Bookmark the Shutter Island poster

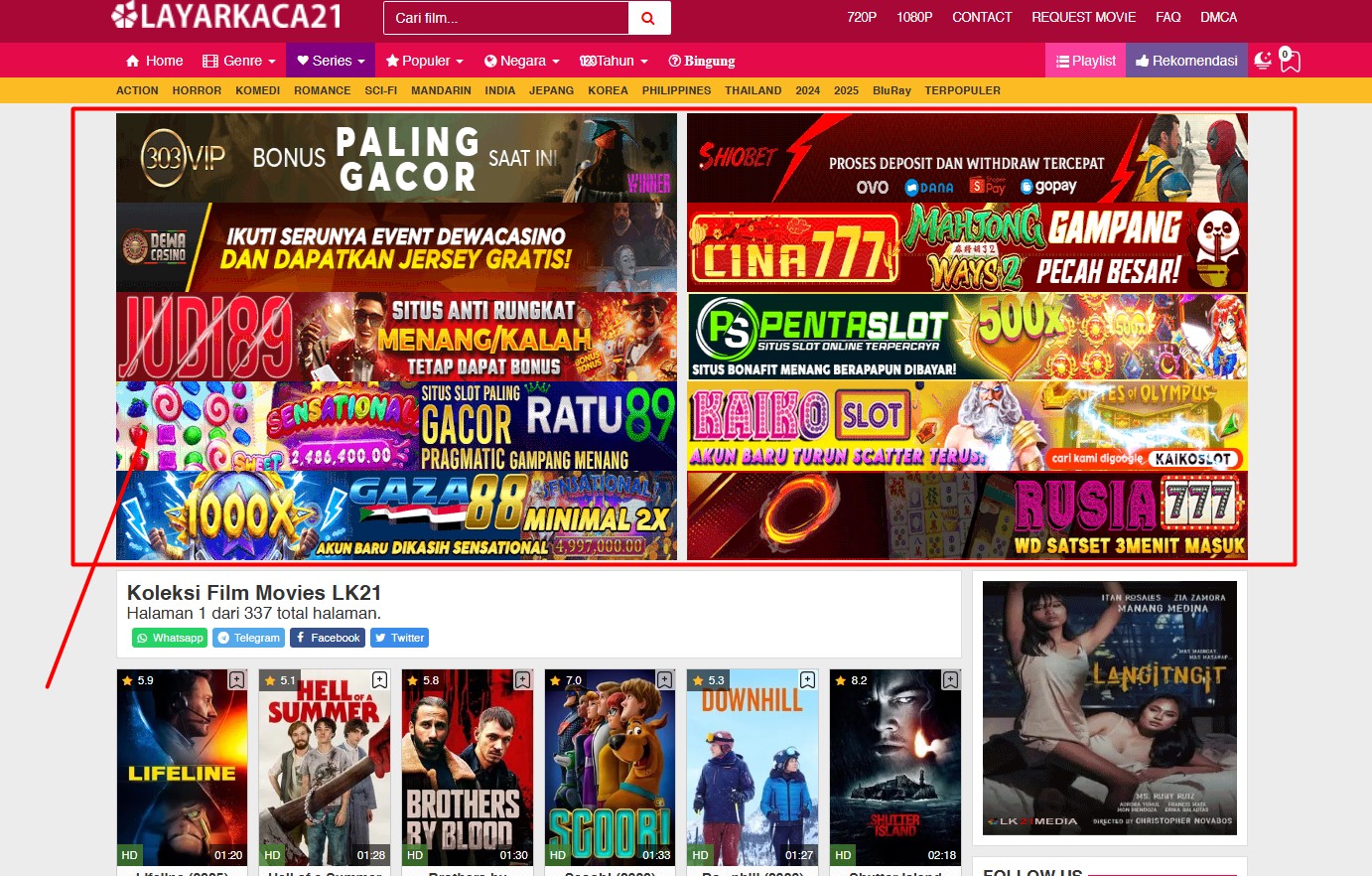[950, 680]
